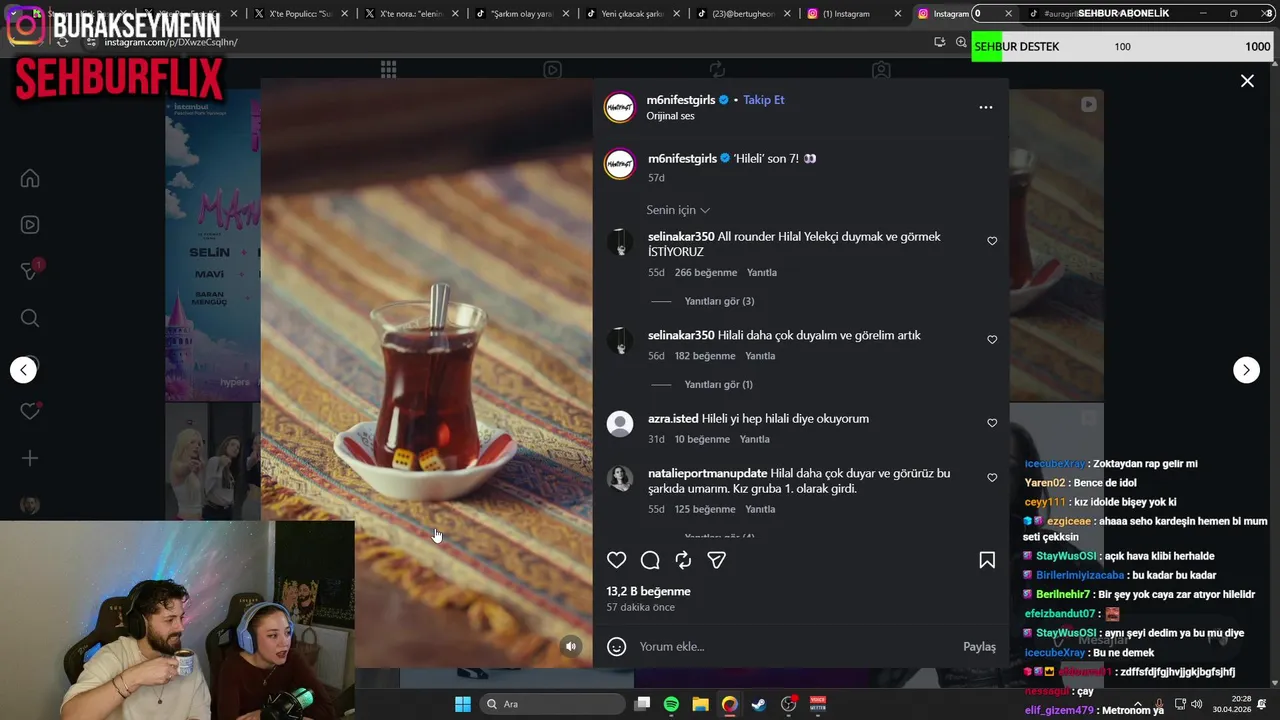Open the emoji picker in comment box
The image size is (1280, 720).
coord(617,647)
